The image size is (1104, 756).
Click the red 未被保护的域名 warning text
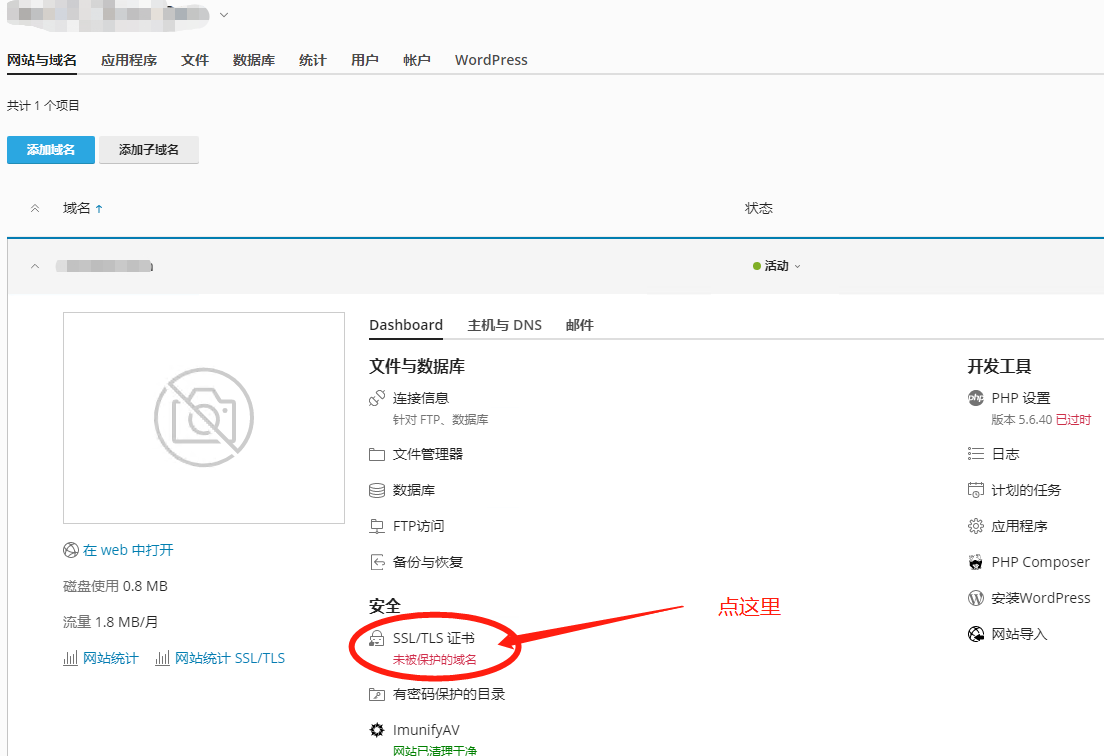point(434,660)
